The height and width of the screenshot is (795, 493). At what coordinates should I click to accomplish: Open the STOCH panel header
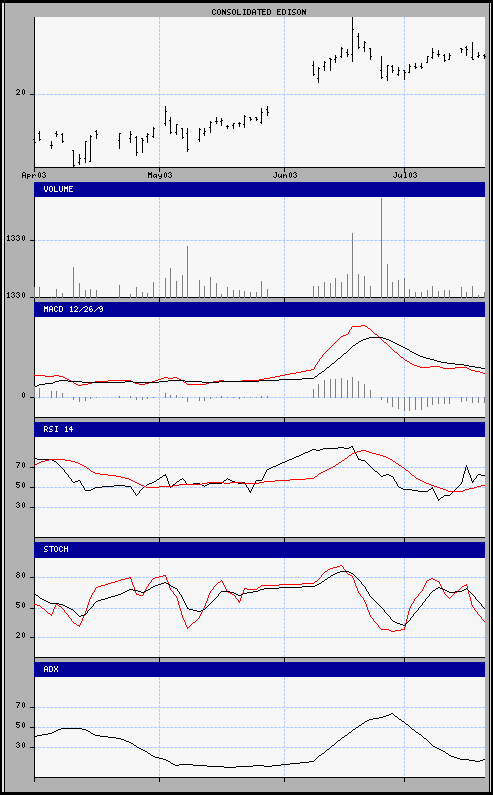pyautogui.click(x=260, y=549)
